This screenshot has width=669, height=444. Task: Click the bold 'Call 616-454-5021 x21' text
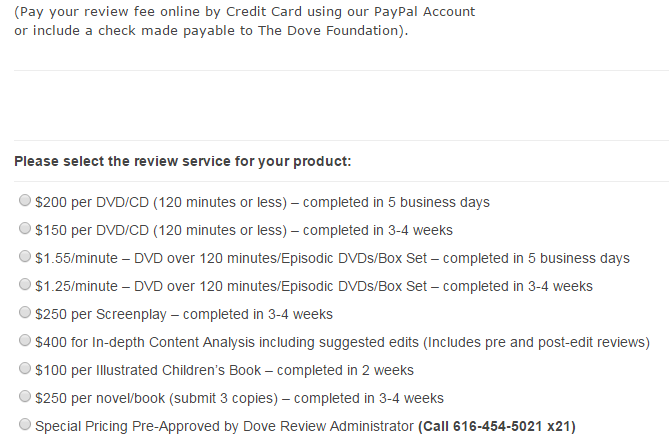tap(497, 427)
